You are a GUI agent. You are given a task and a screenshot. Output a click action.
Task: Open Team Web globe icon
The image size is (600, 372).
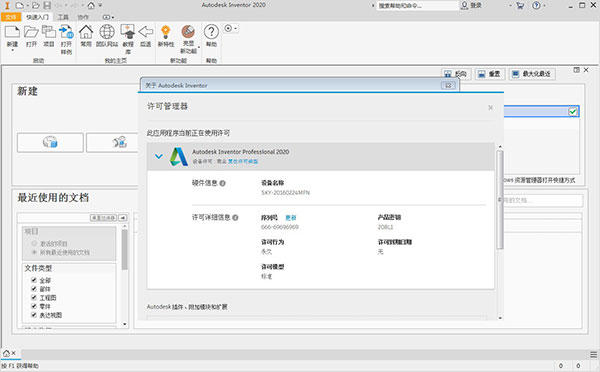click(107, 32)
